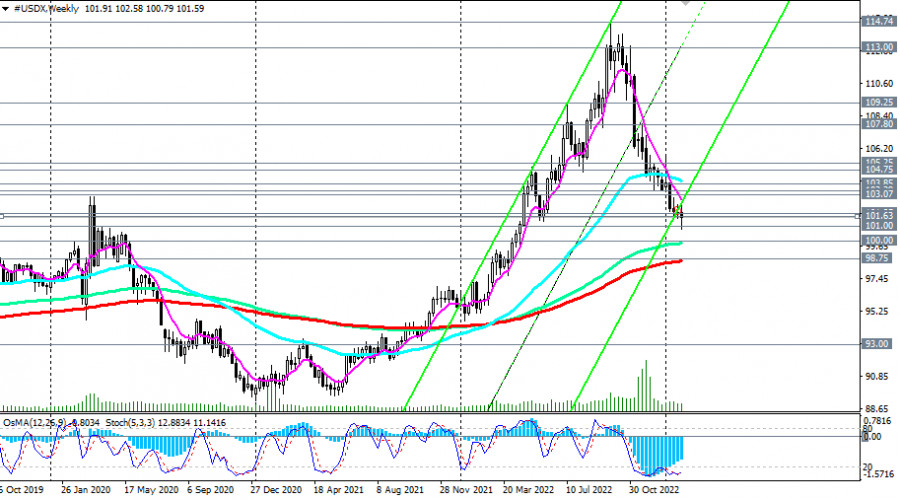The width and height of the screenshot is (900, 500).
Task: Click the 107.80 level label
Action: click(x=878, y=124)
